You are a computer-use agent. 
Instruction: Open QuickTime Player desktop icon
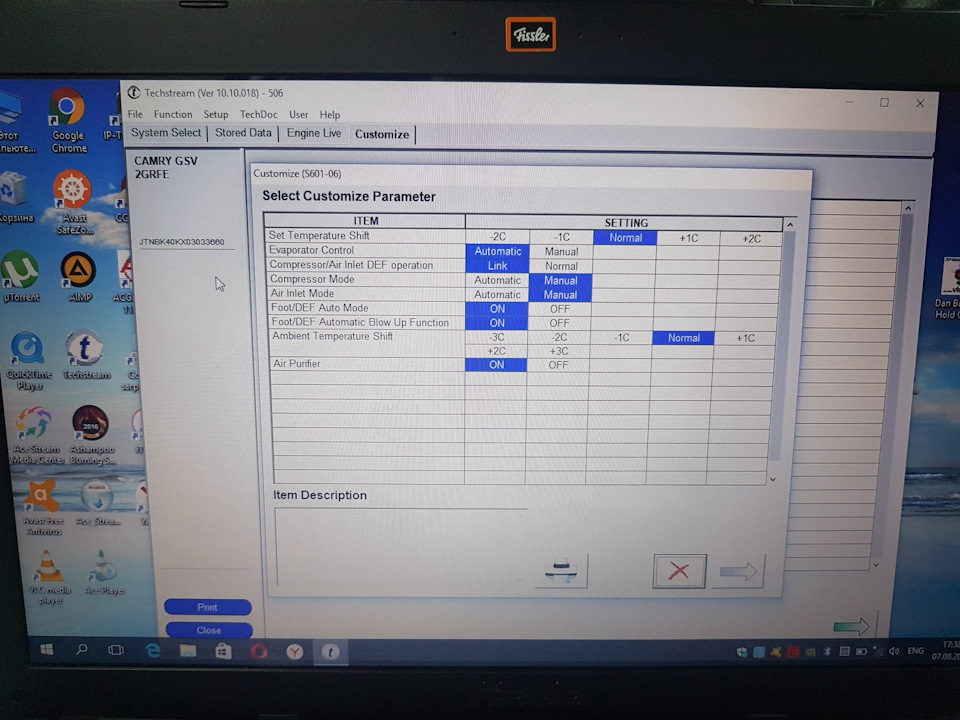tap(28, 361)
